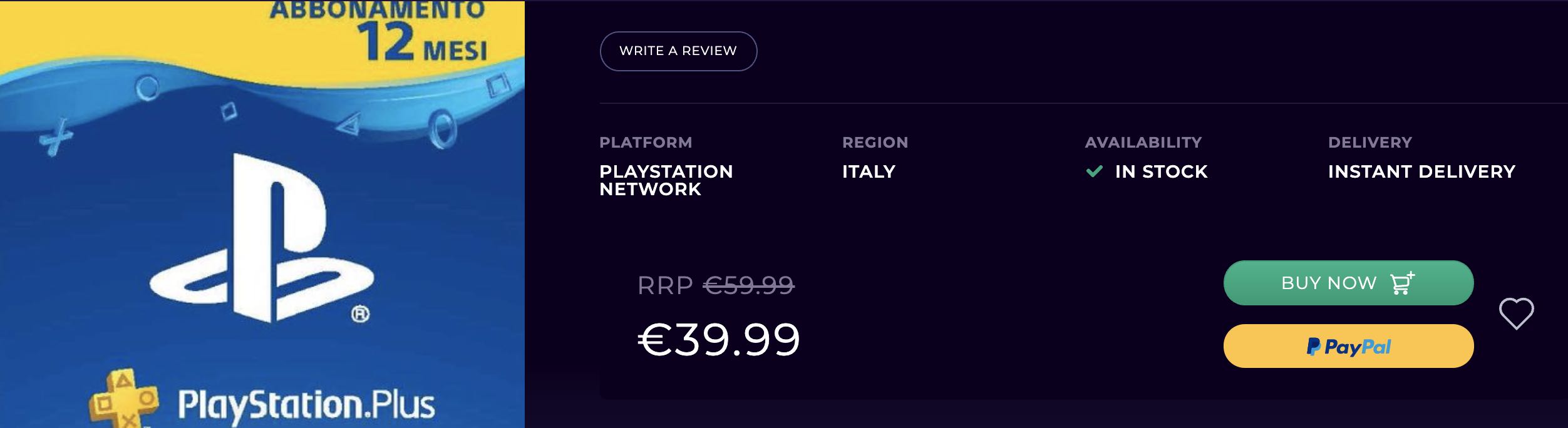Add product to wishlist with heart icon
This screenshot has width=1568, height=428.
point(1516,313)
